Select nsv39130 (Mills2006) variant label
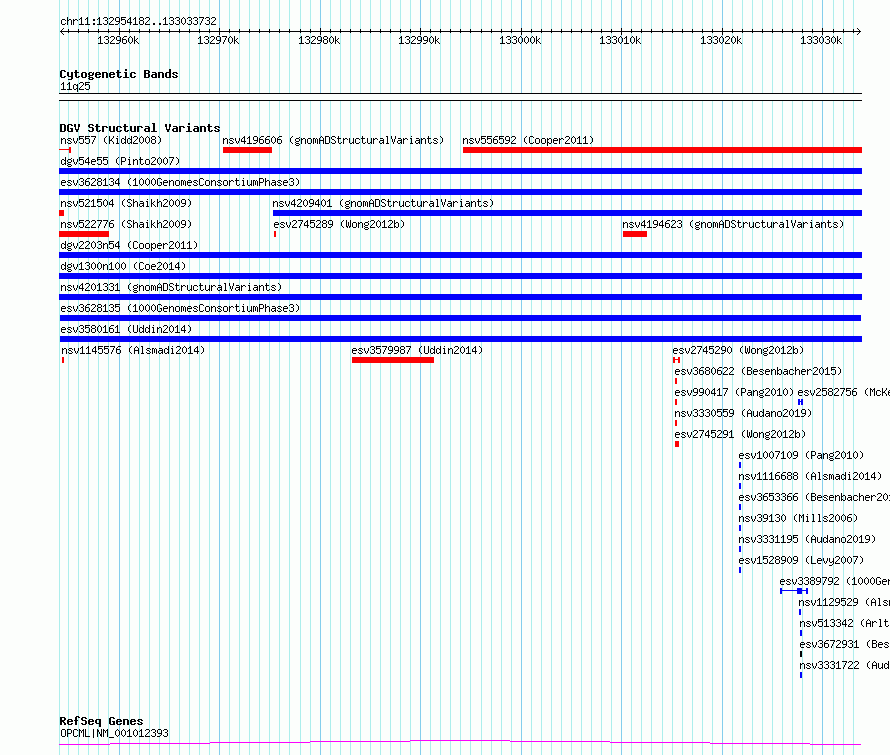The image size is (890, 755). click(x=798, y=518)
